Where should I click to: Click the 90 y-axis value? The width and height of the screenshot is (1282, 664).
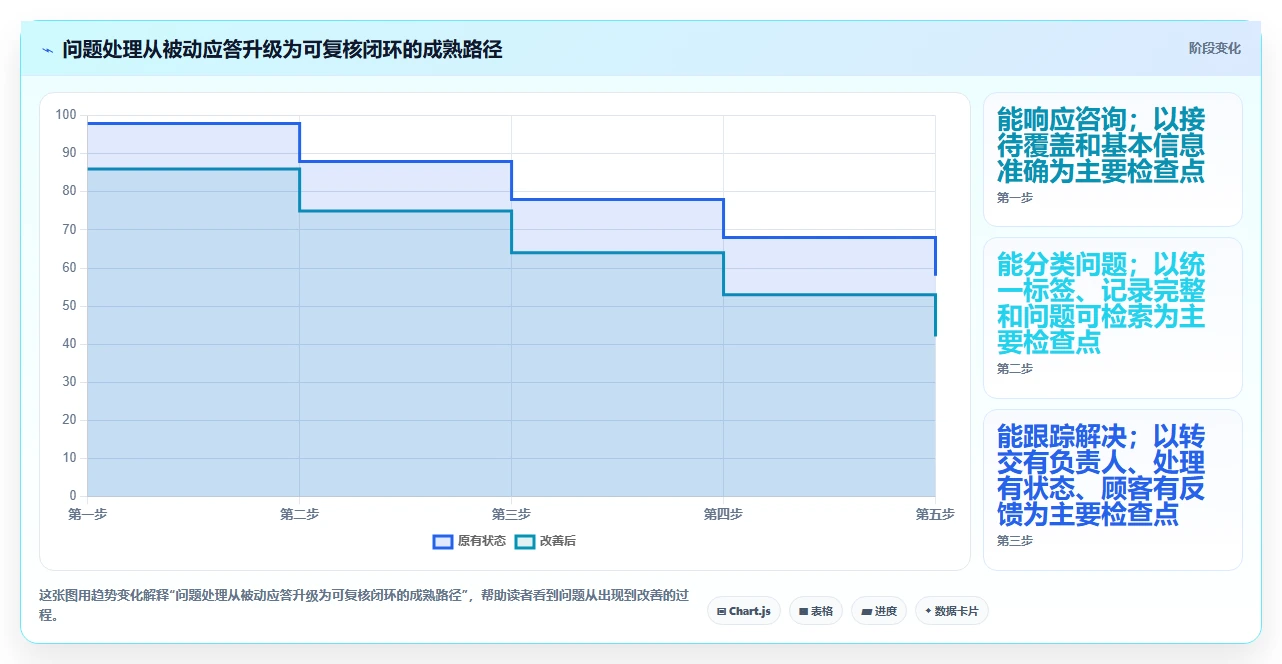69,153
